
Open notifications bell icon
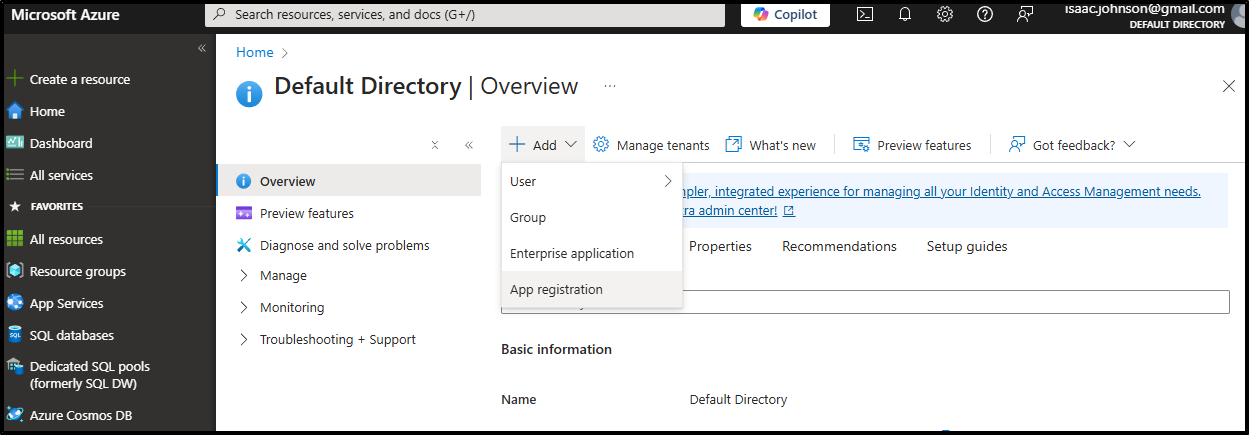905,14
